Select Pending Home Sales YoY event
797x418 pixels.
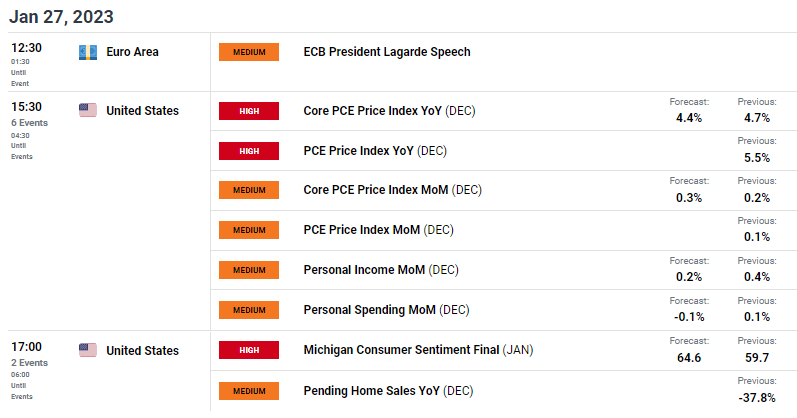point(377,390)
